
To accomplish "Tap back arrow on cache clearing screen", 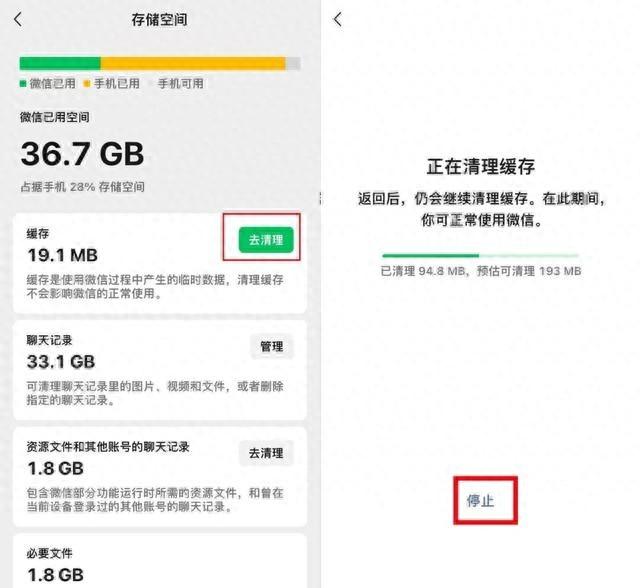I will (x=338, y=19).
